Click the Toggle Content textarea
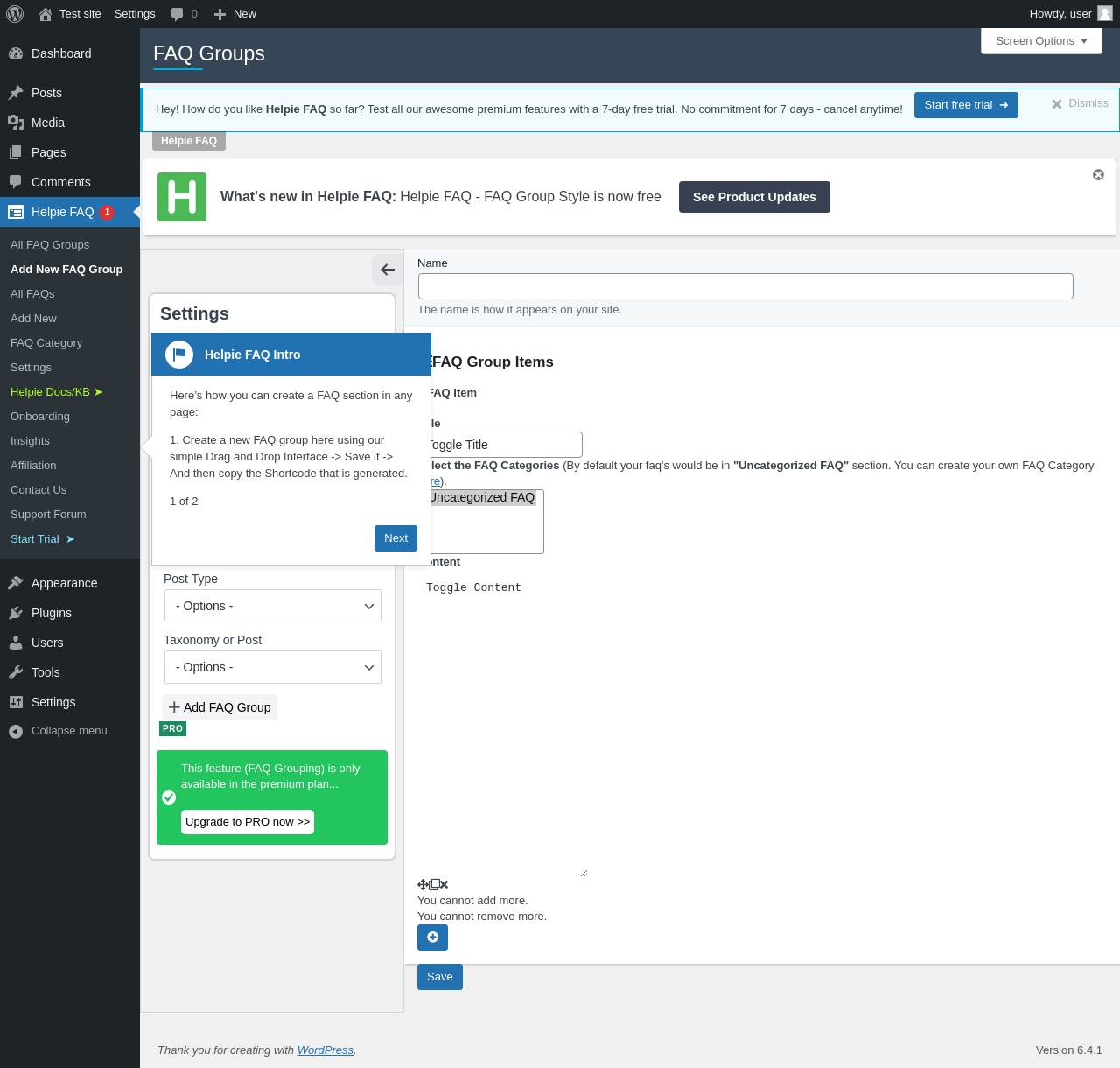 click(x=502, y=728)
